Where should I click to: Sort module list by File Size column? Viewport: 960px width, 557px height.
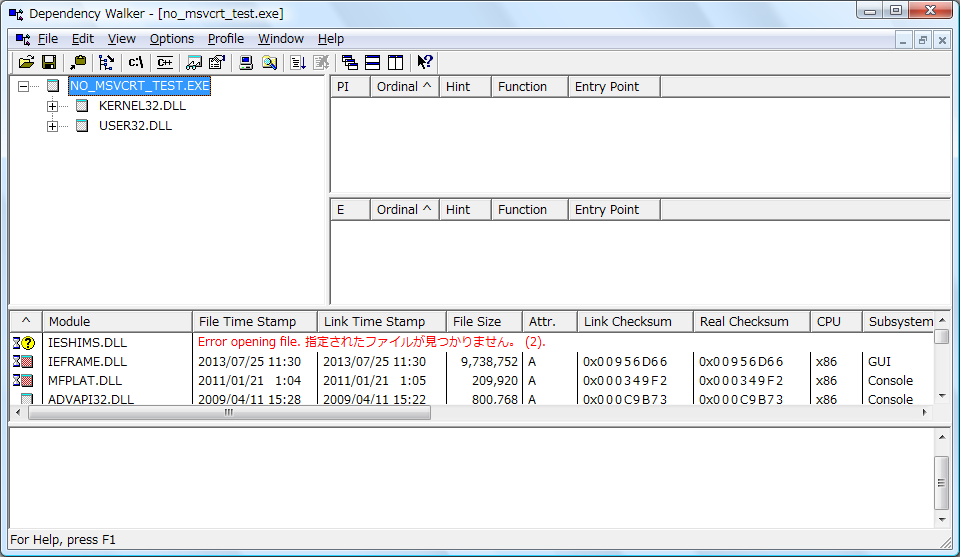[x=484, y=322]
